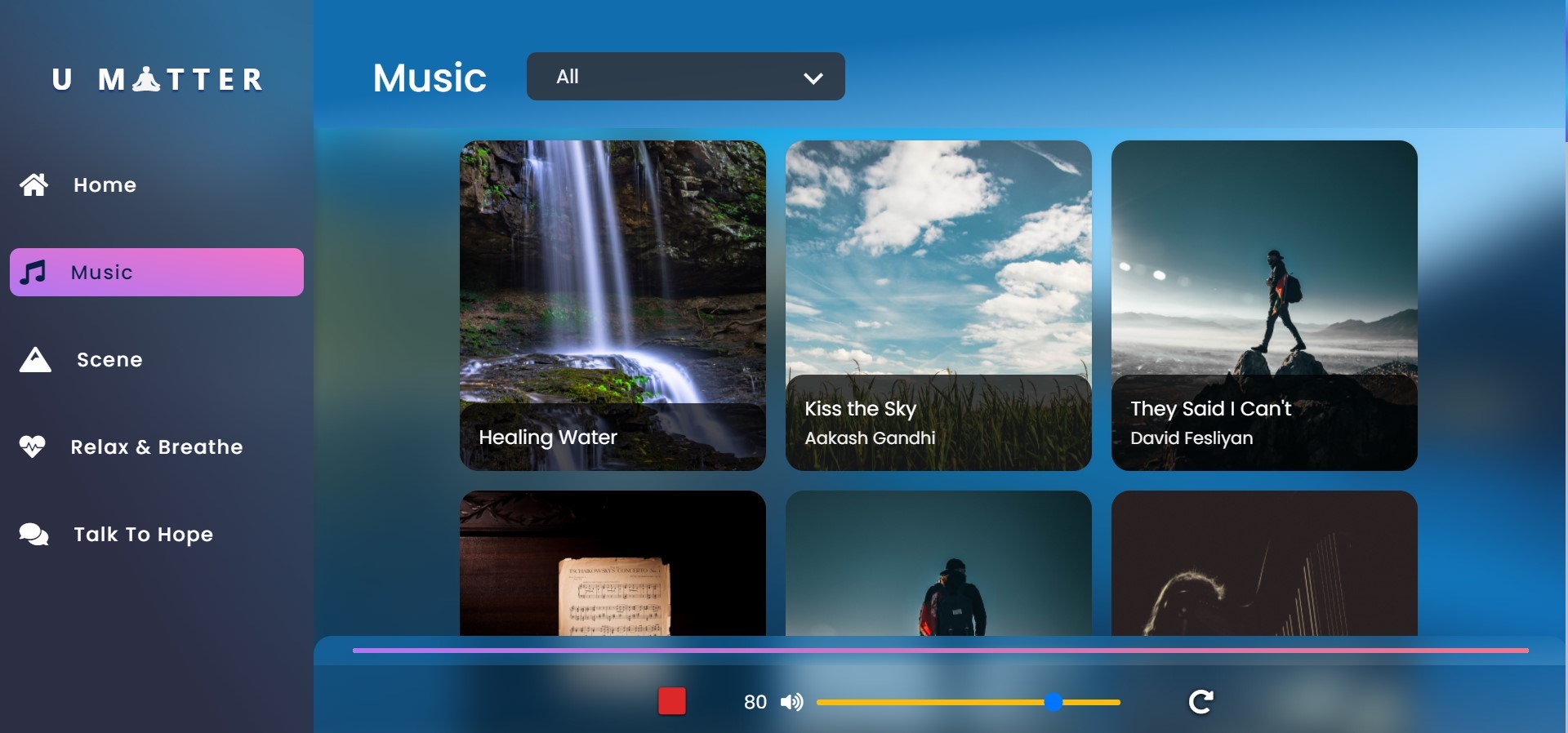Open the All category dropdown
The height and width of the screenshot is (733, 1568).
[x=686, y=77]
